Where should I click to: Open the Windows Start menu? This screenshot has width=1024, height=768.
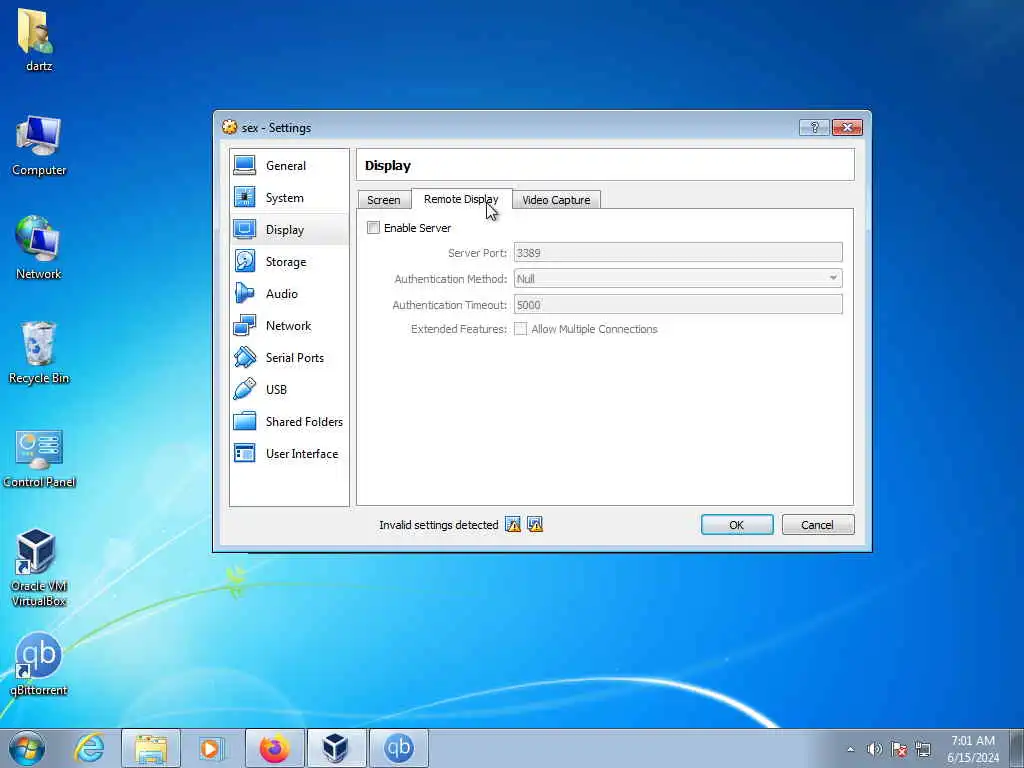coord(27,748)
